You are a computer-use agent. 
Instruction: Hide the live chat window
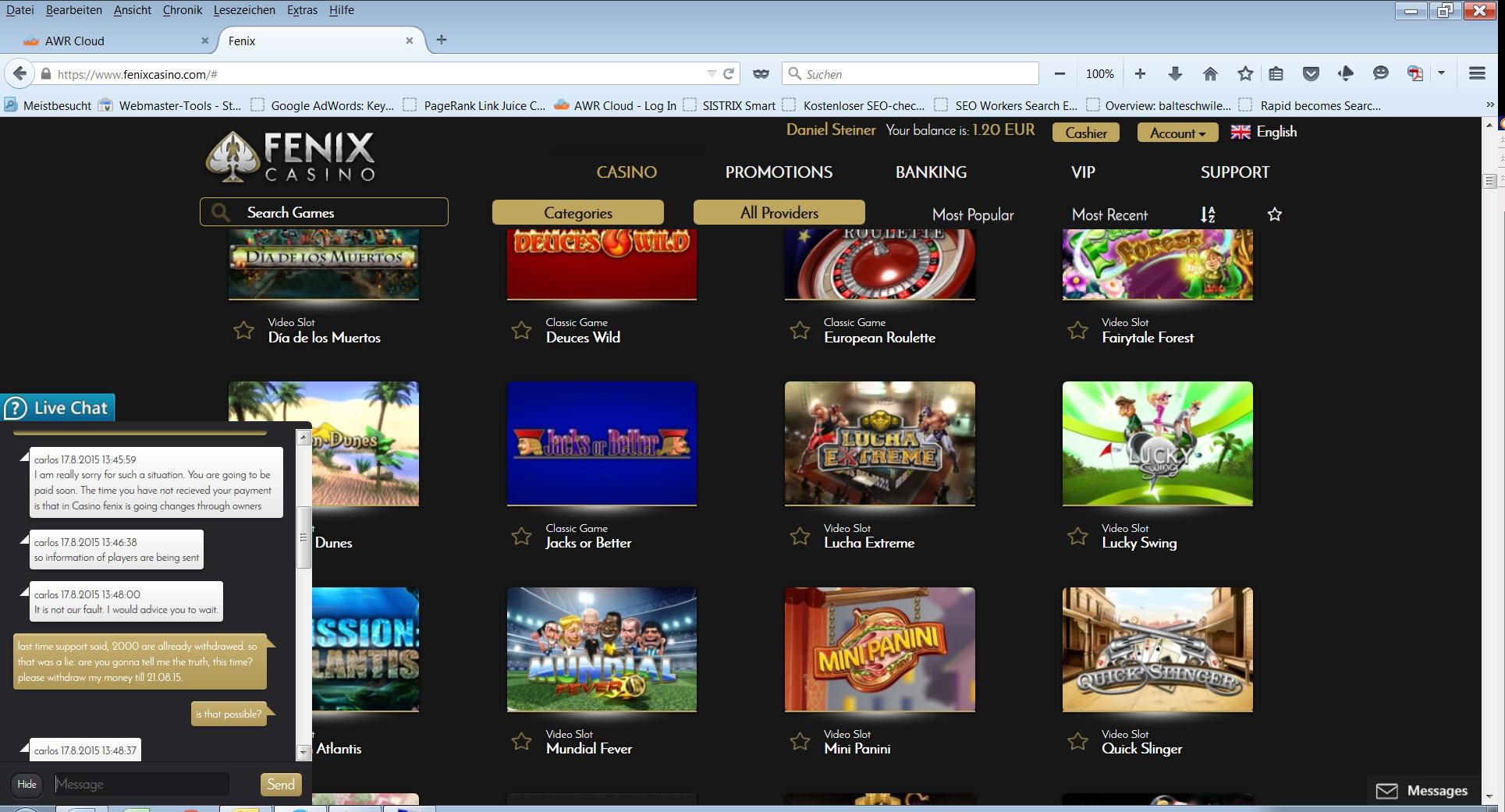tap(27, 784)
